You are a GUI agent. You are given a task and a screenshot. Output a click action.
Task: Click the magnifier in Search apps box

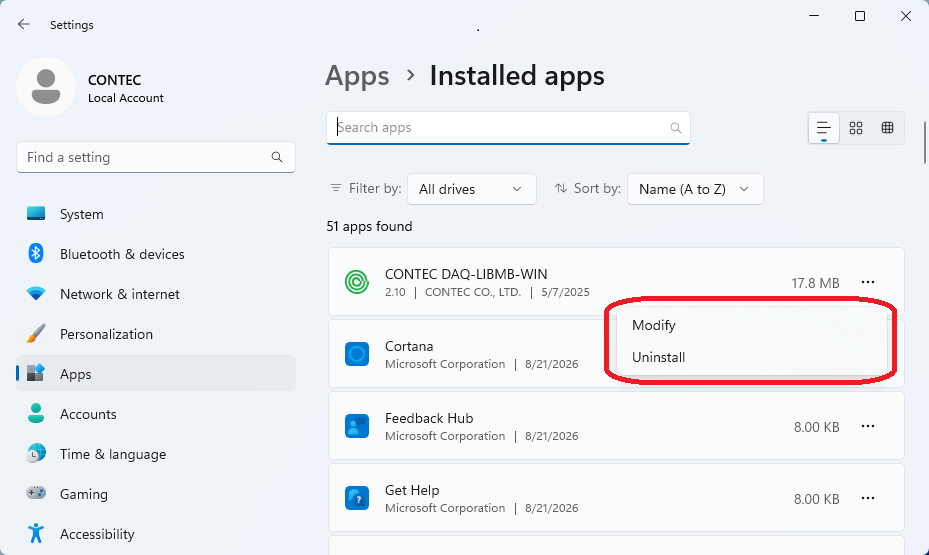pyautogui.click(x=675, y=127)
